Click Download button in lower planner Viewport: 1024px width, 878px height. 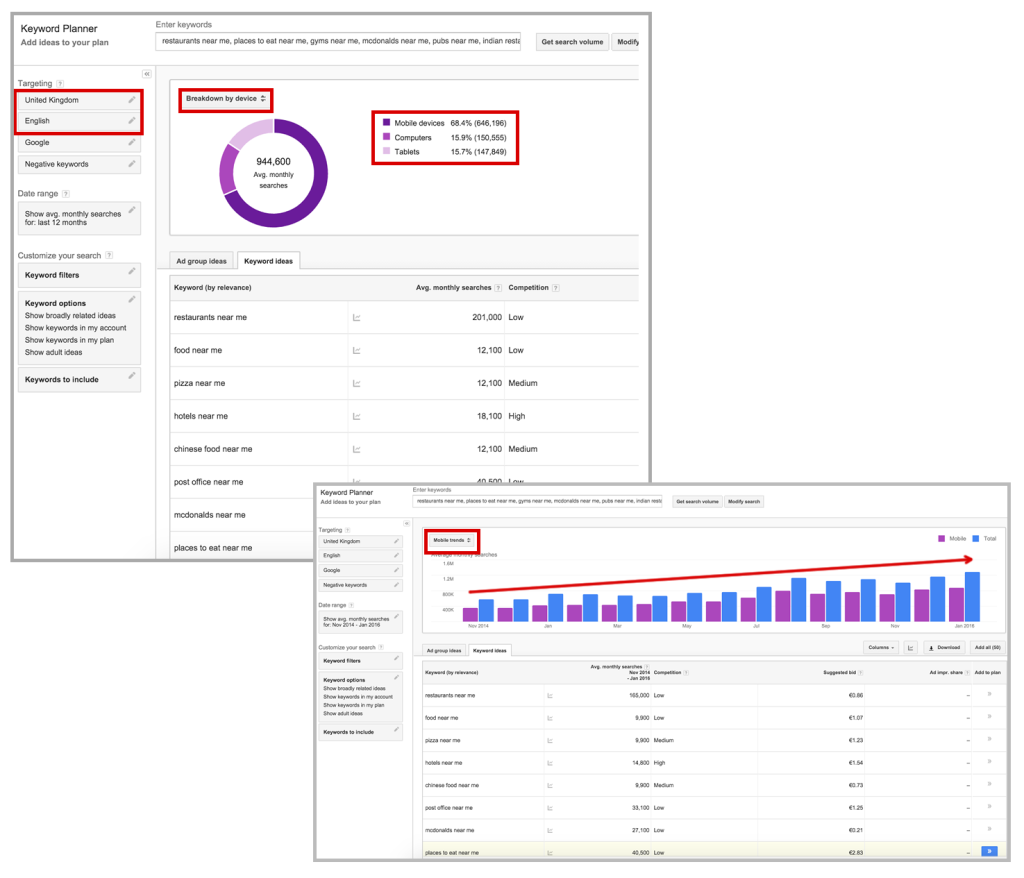click(x=944, y=647)
